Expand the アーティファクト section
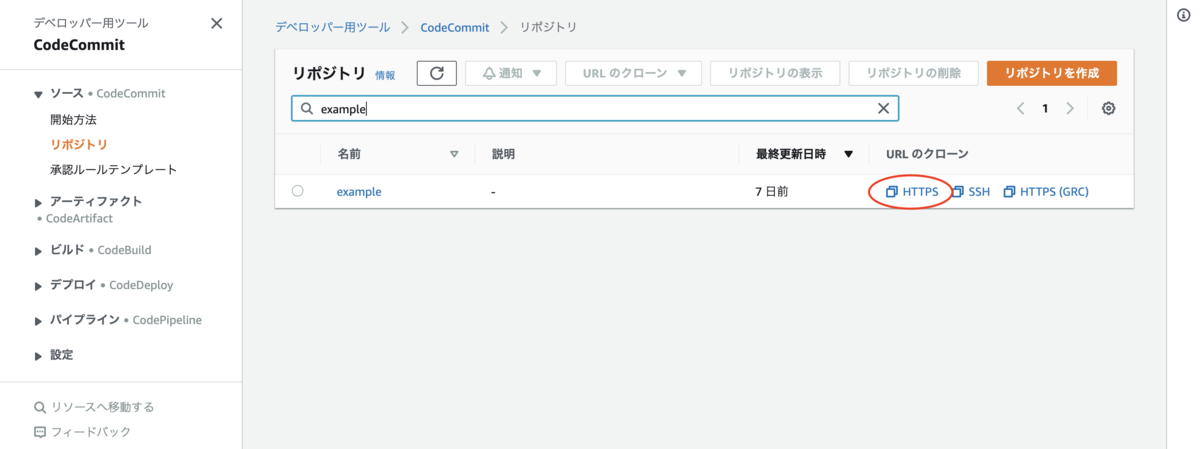The height and width of the screenshot is (449, 1200). coord(39,202)
